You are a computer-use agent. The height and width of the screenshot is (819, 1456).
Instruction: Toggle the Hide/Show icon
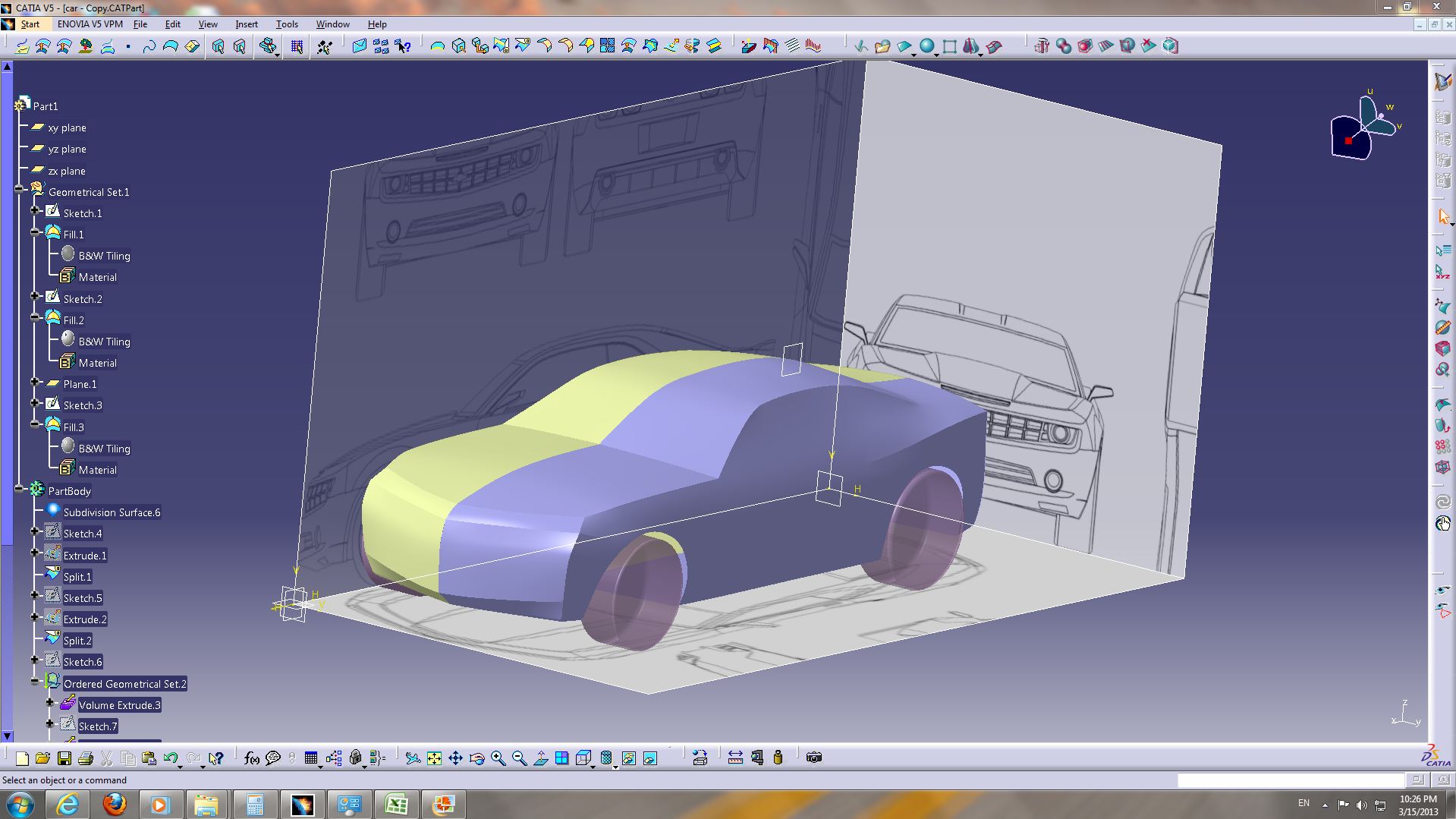point(629,758)
